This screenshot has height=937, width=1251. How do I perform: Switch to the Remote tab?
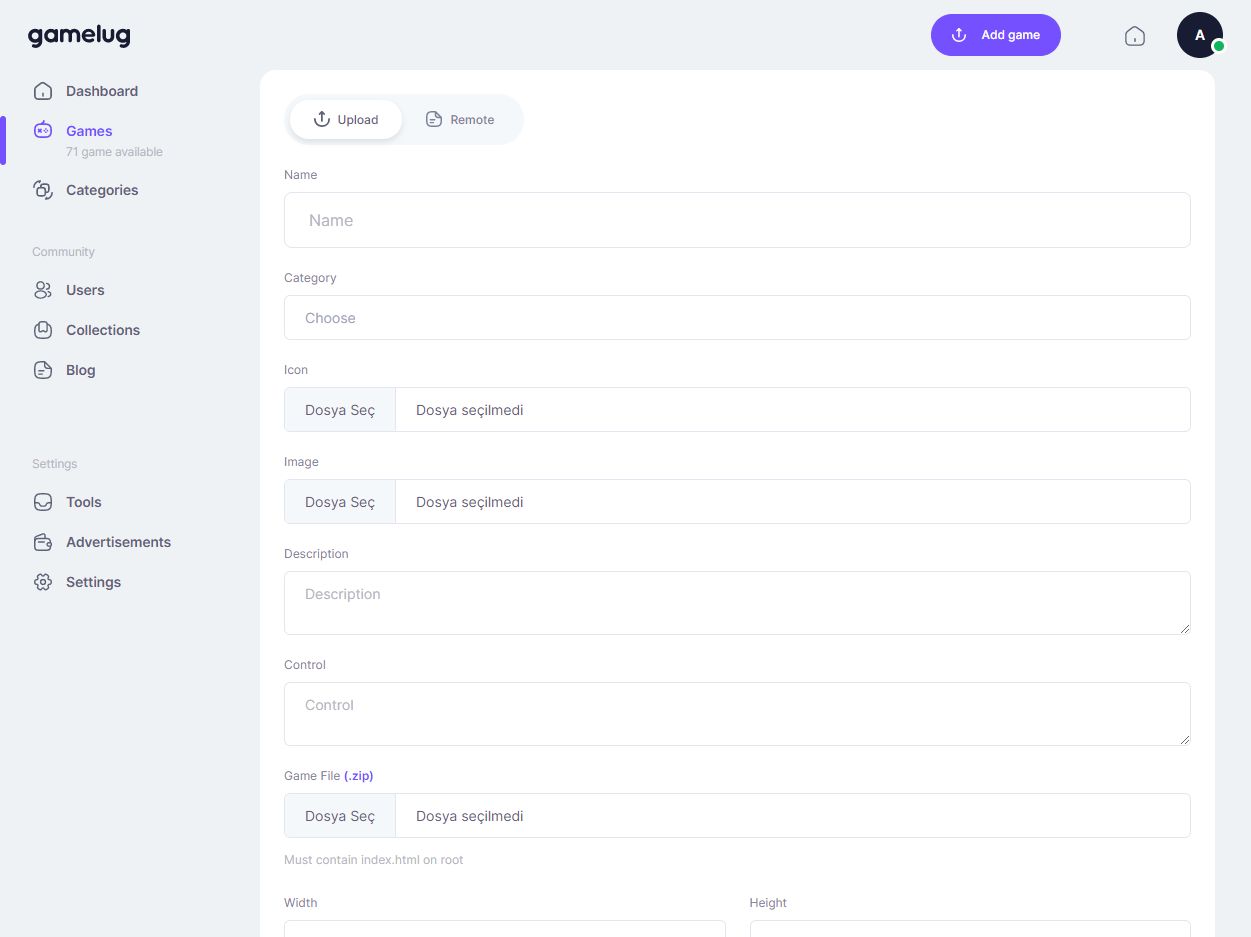coord(460,120)
